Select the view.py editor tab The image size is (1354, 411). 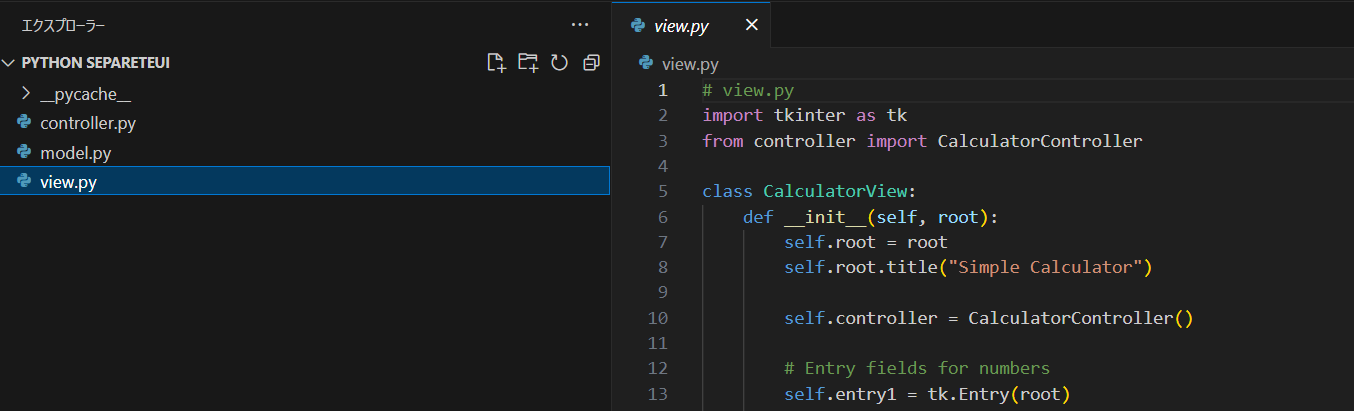click(691, 26)
